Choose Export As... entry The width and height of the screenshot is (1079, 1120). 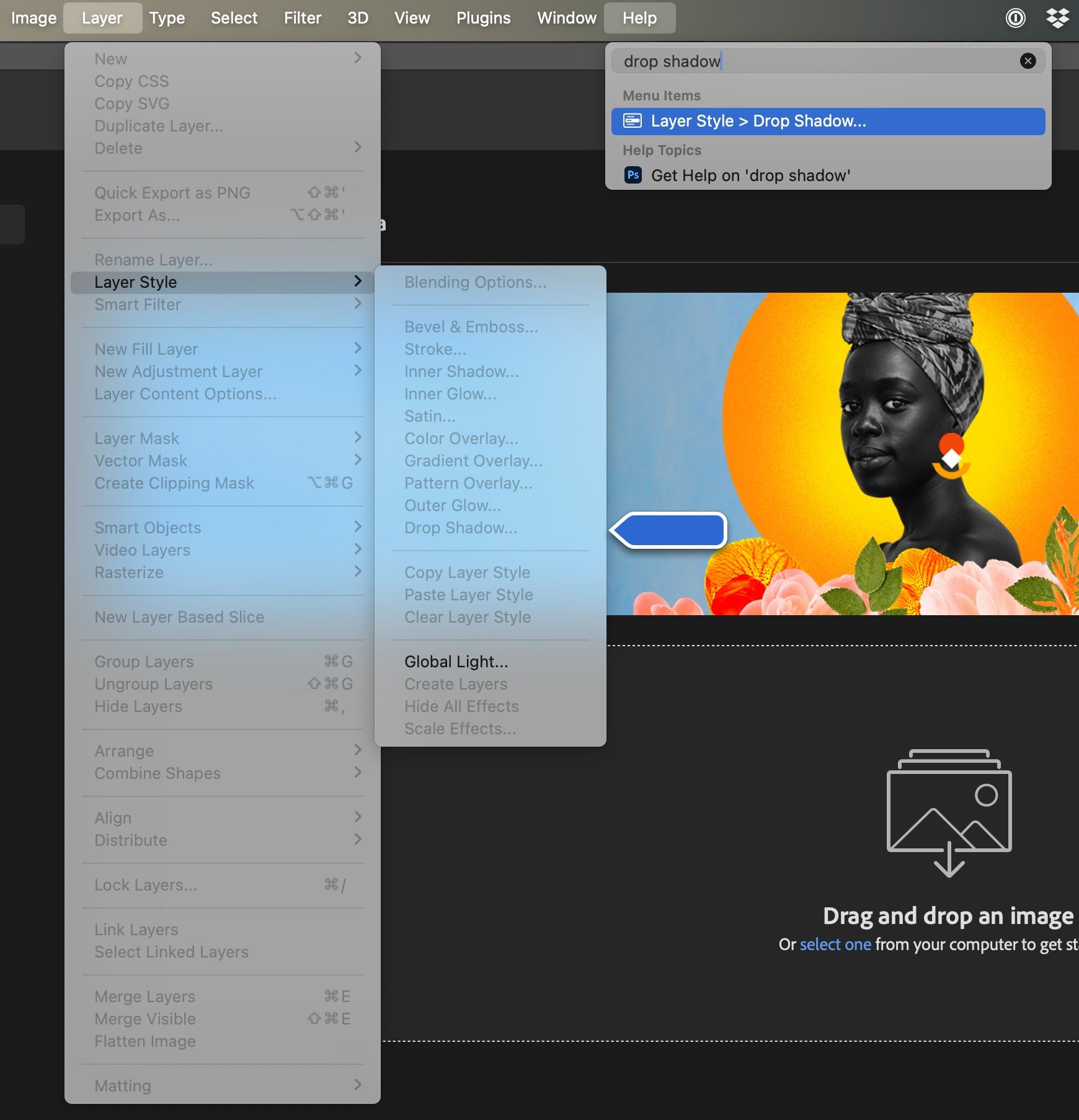[x=222, y=215]
